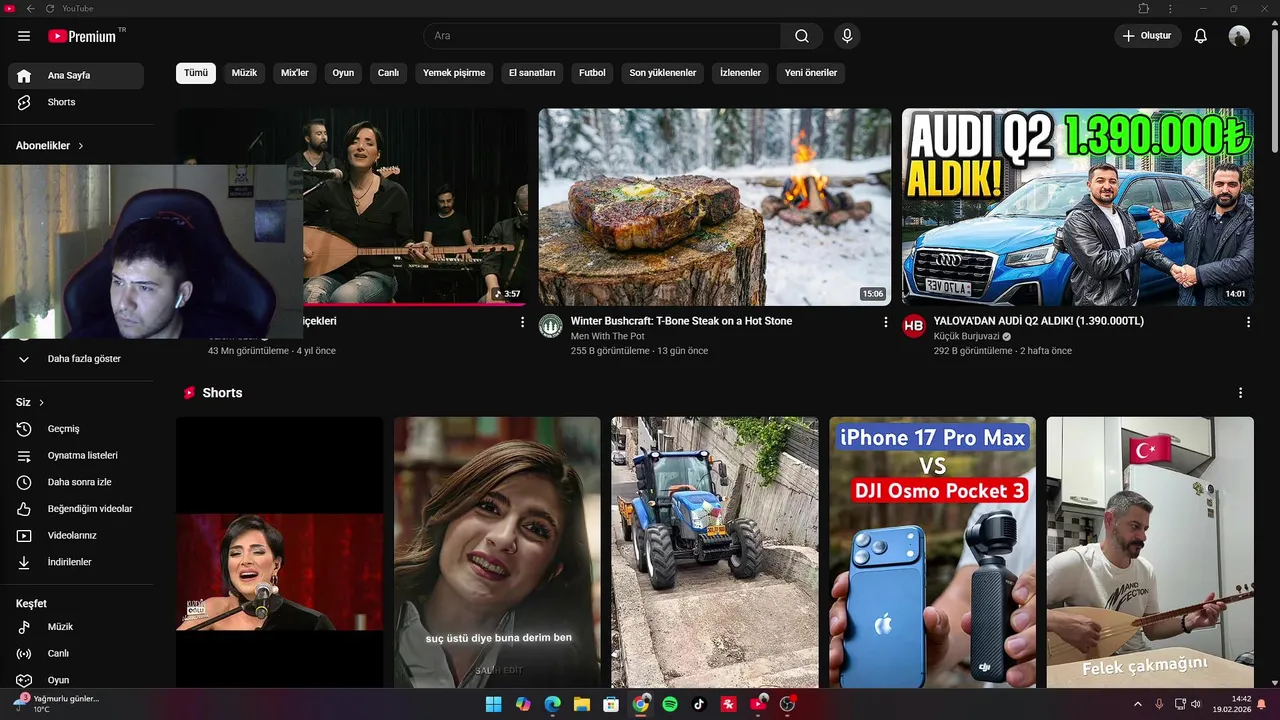The width and height of the screenshot is (1280, 720).
Task: Open more options for Winter Bushcraft video
Action: [885, 322]
